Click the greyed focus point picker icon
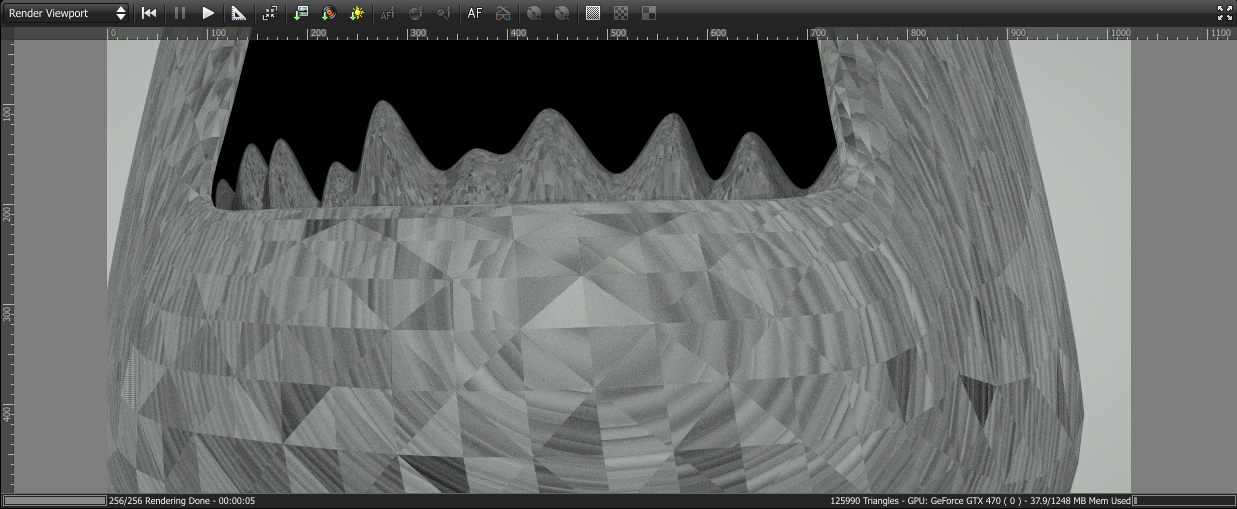 tap(445, 13)
